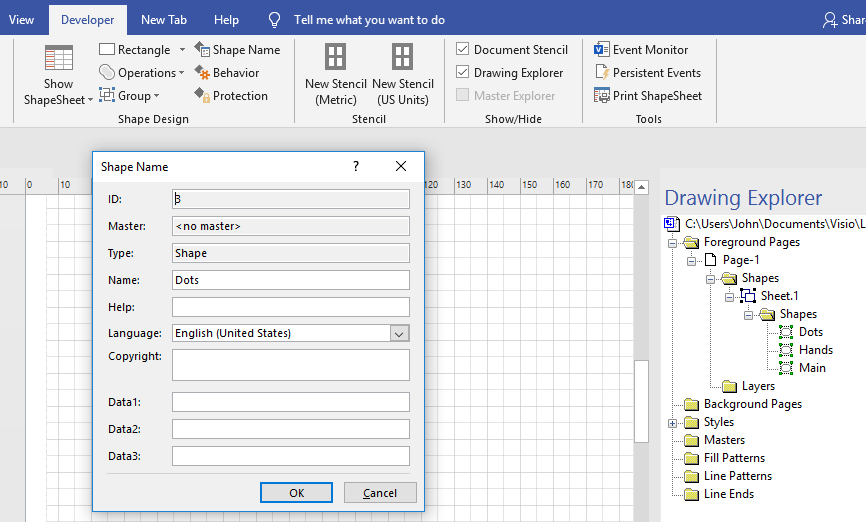Viewport: 866px width, 522px height.
Task: Open the Event Monitor tool
Action: tap(602, 50)
